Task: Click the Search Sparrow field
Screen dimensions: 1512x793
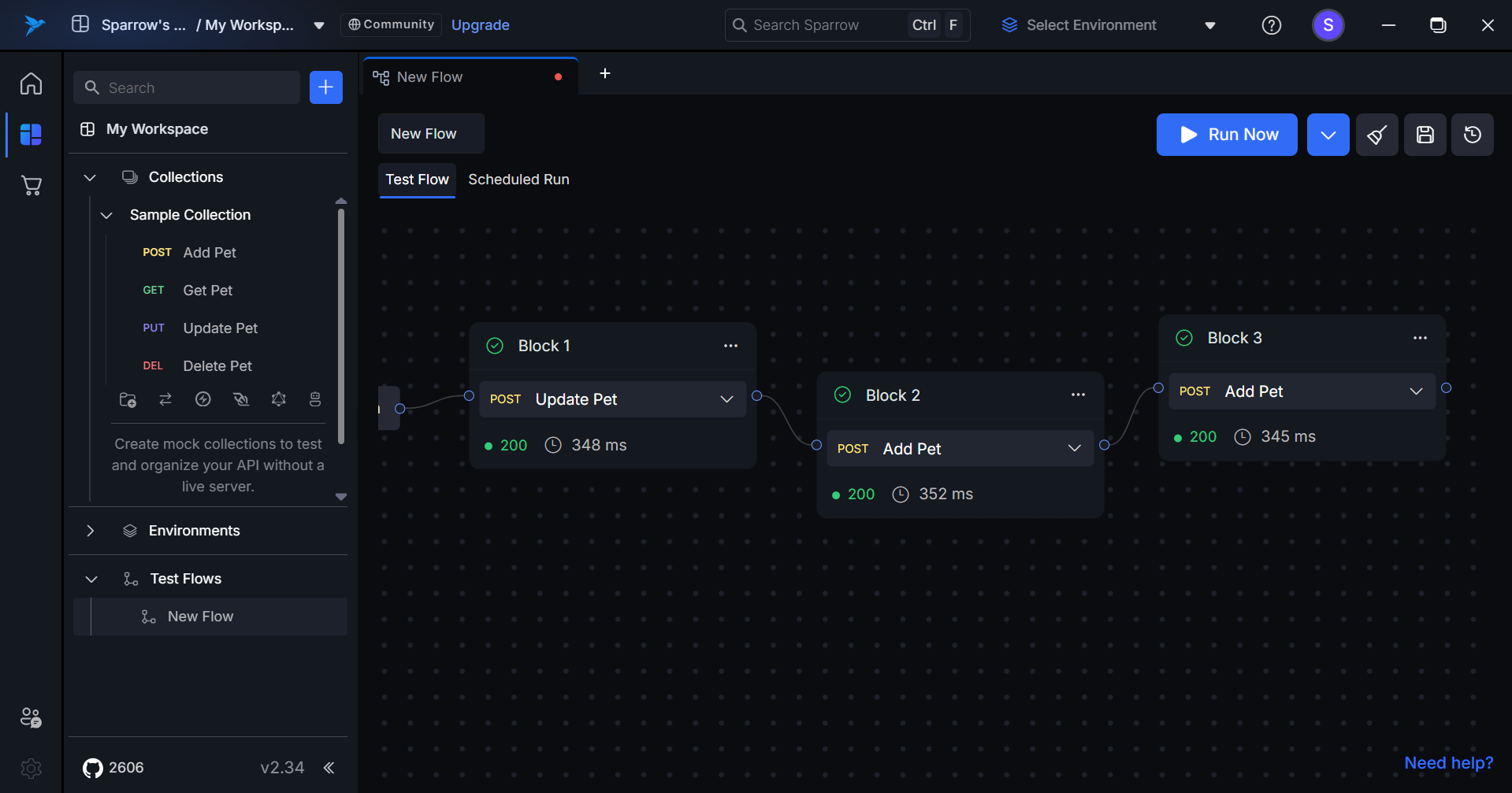Action: pyautogui.click(x=819, y=25)
